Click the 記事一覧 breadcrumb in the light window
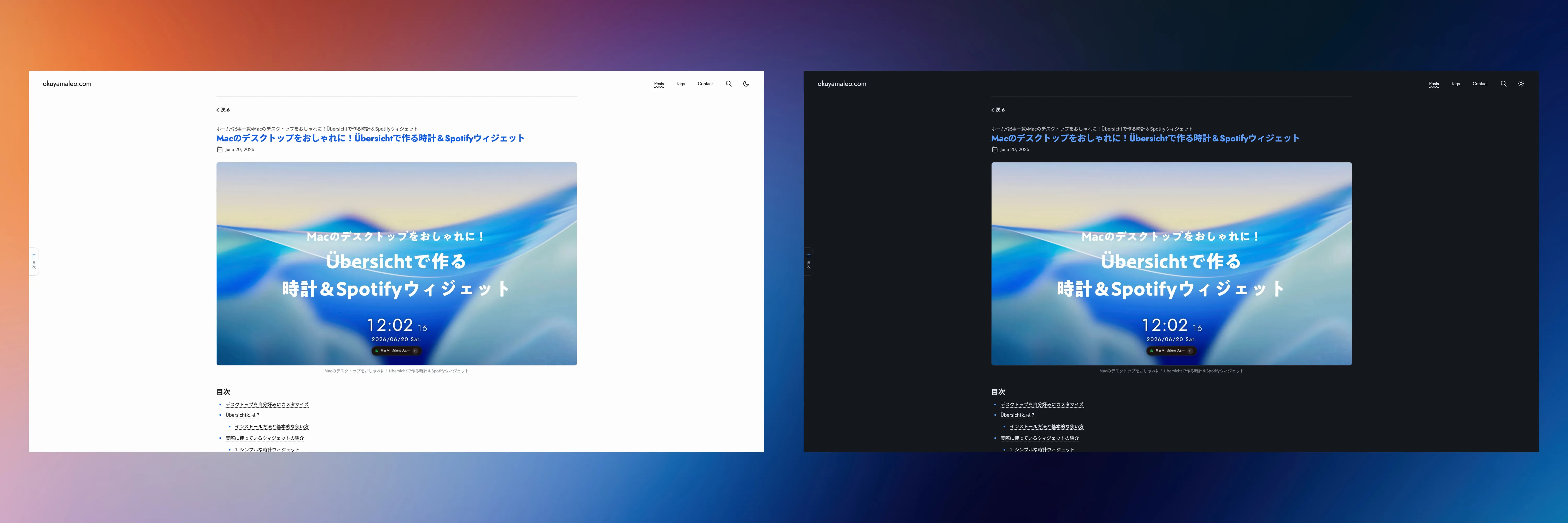Image resolution: width=1568 pixels, height=523 pixels. coord(242,129)
